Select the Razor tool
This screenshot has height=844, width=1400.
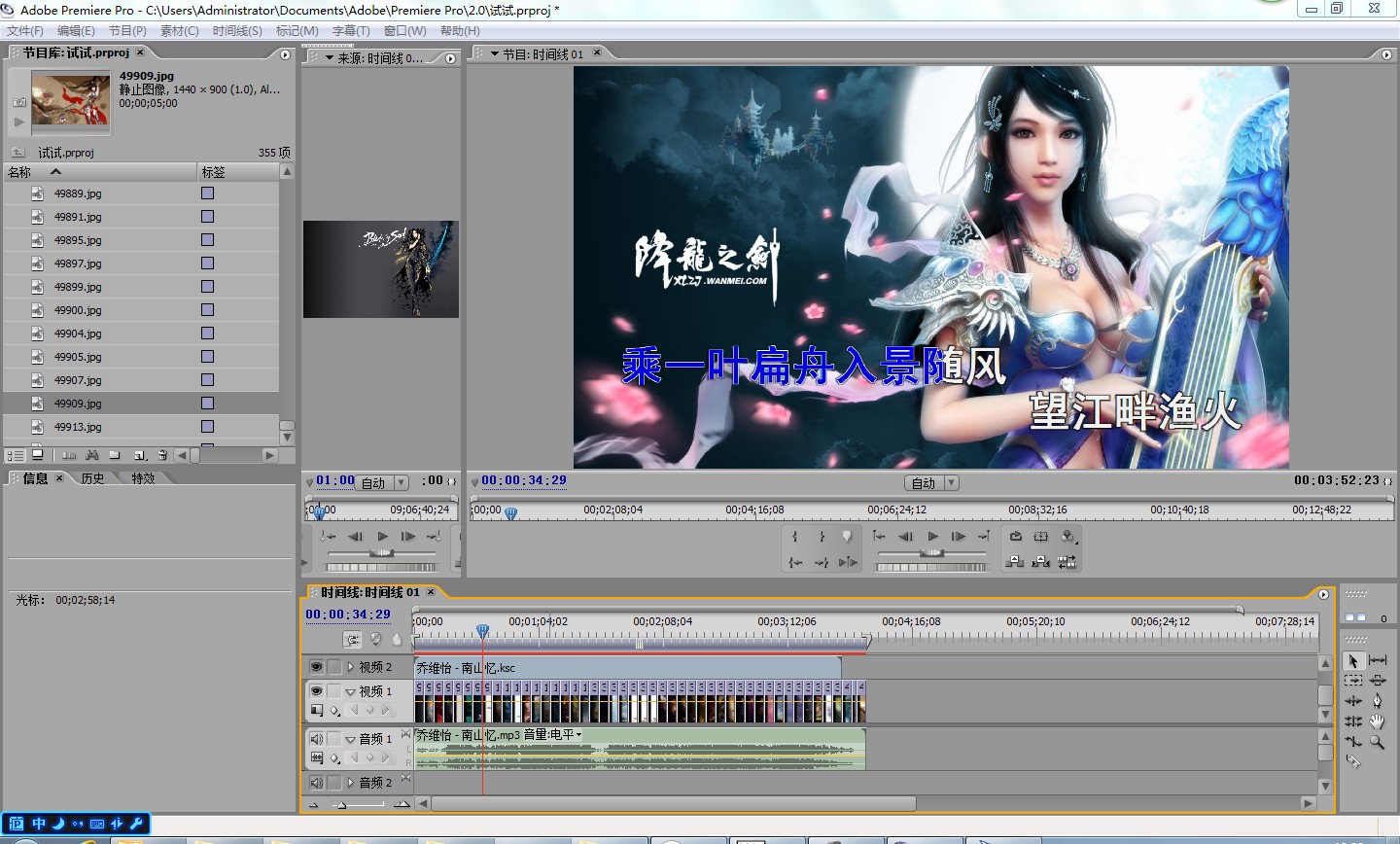pos(1352,761)
